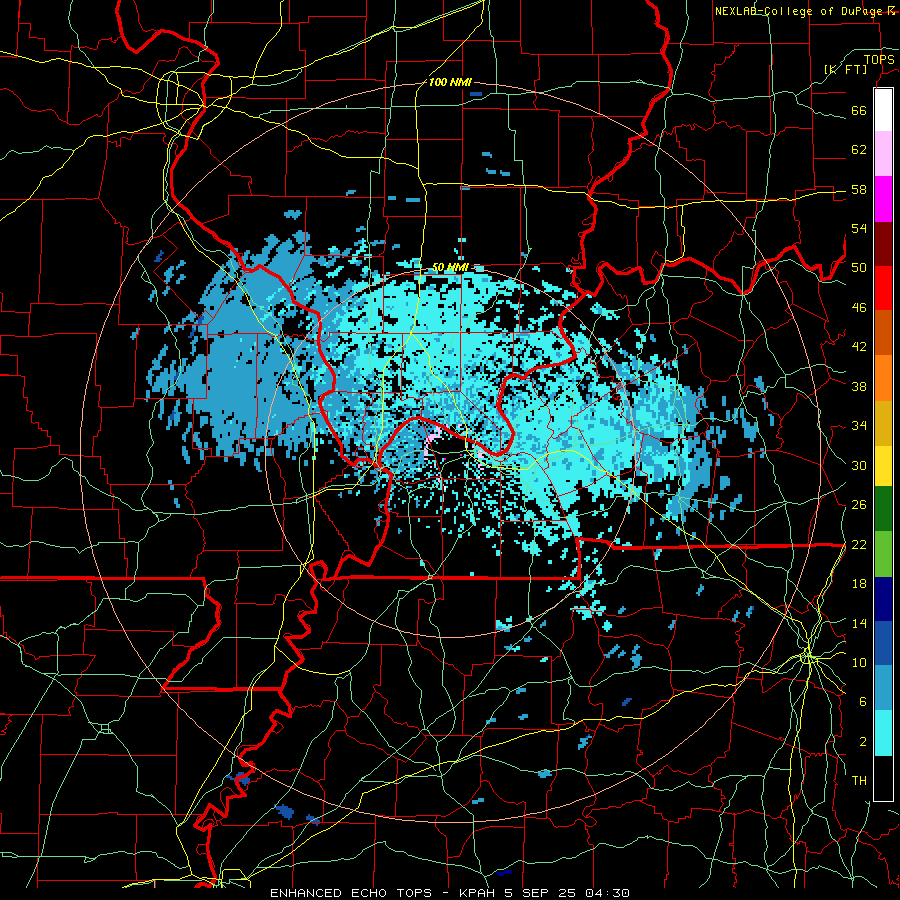Click the gold legend swatch

pos(883,423)
